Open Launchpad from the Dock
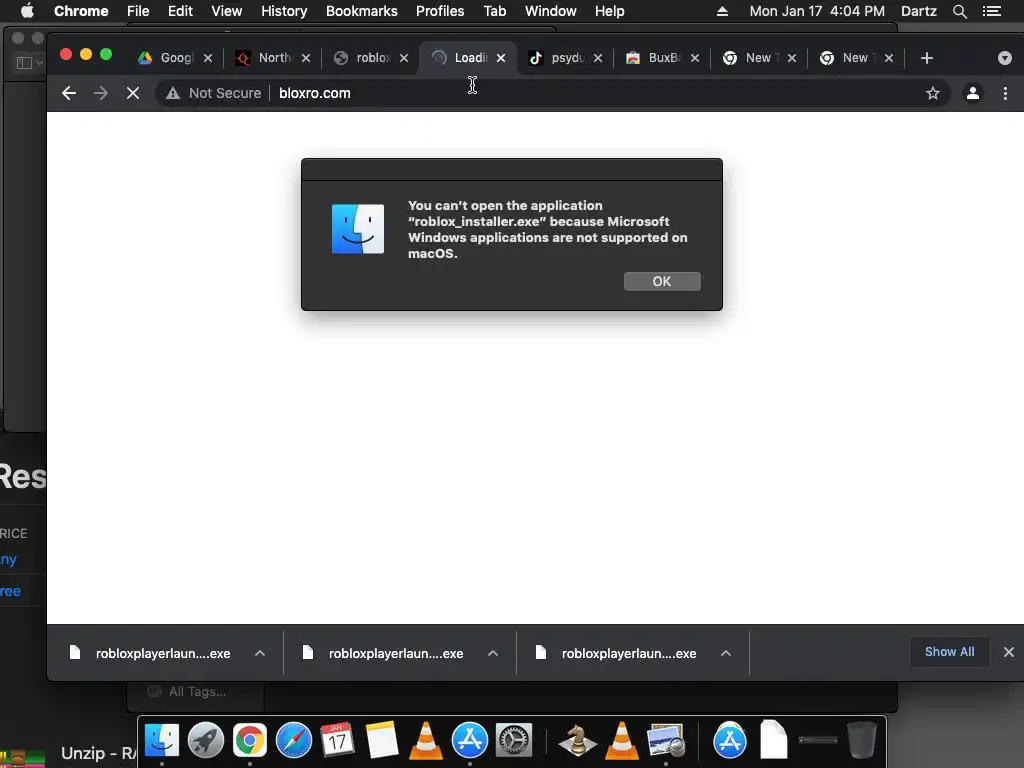This screenshot has width=1024, height=768. tap(206, 741)
